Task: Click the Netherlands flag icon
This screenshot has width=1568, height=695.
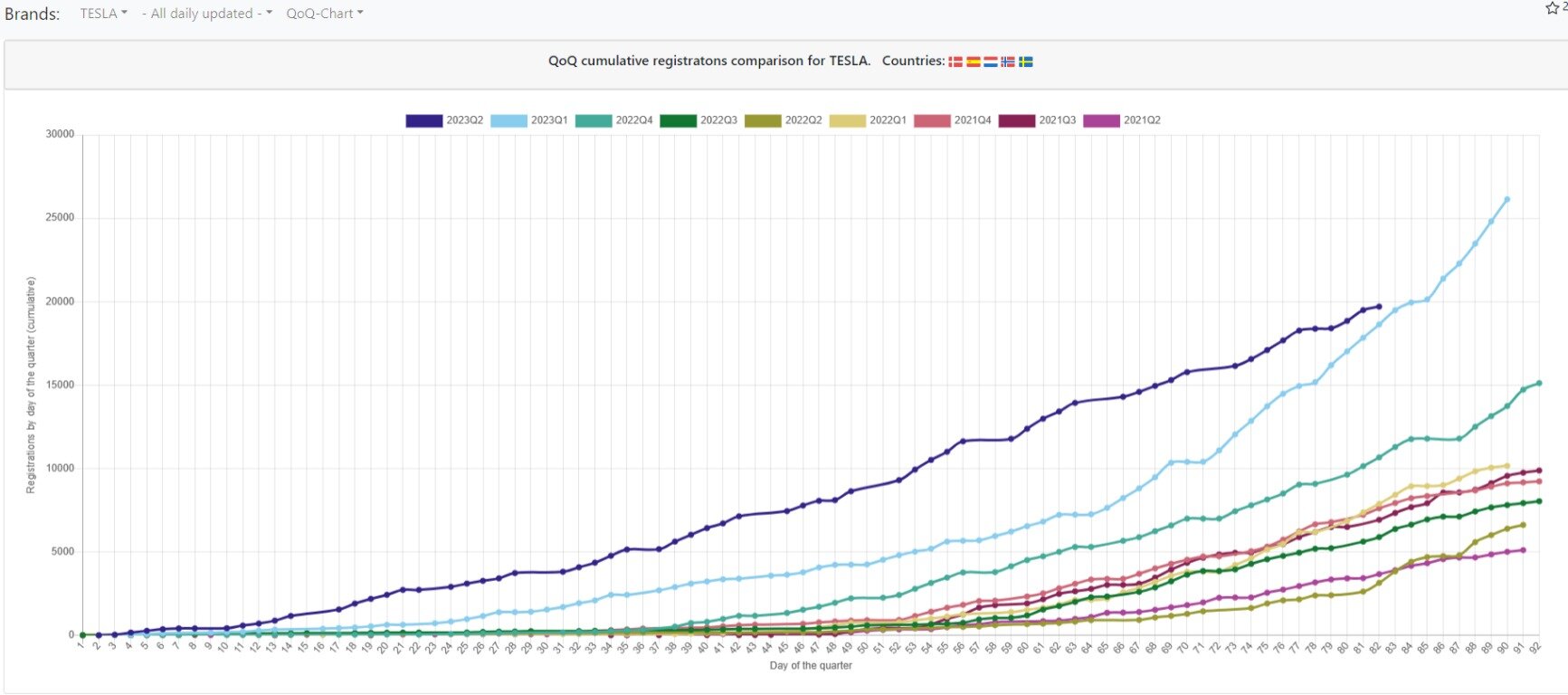Action: pos(991,62)
